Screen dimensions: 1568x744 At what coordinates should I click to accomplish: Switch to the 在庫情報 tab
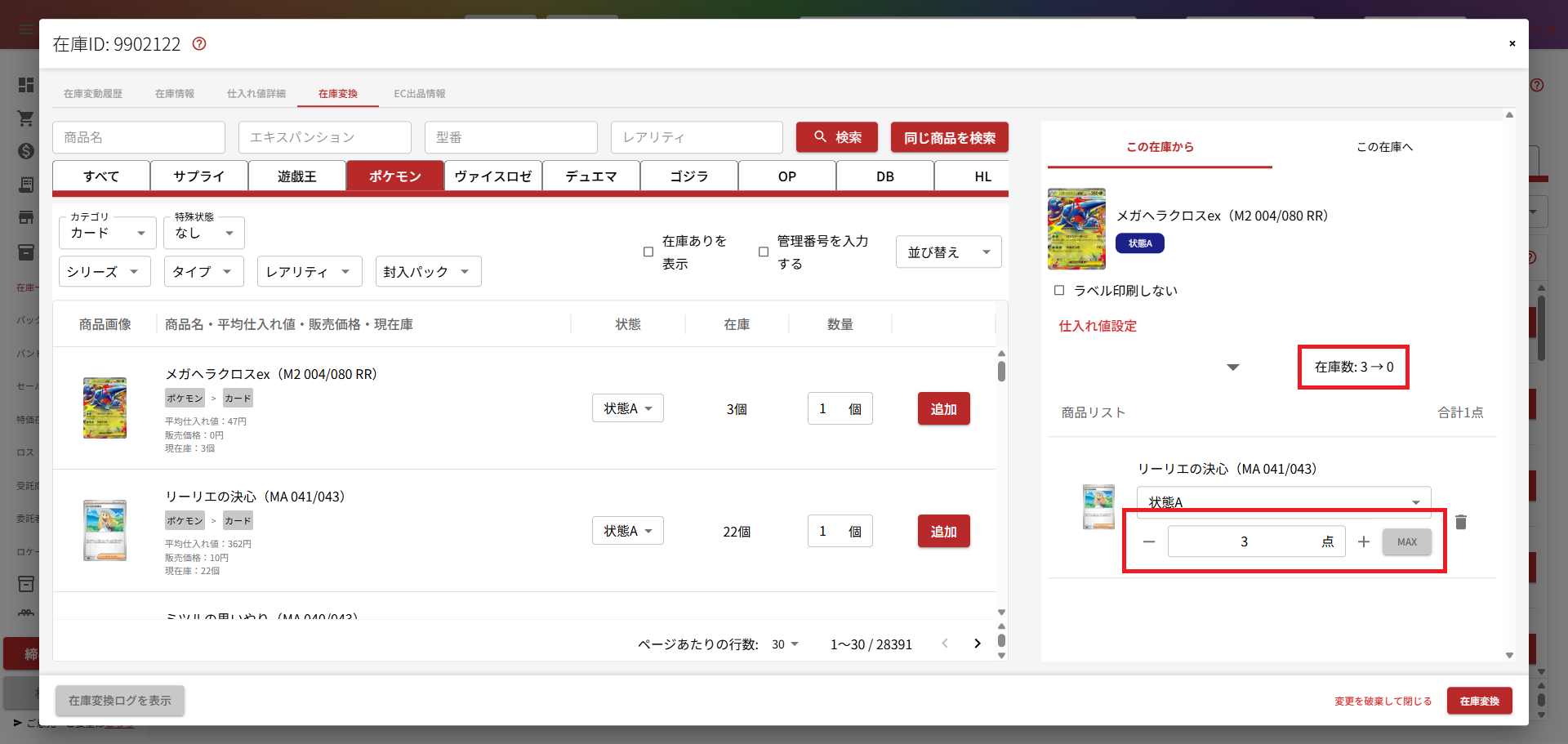175,94
